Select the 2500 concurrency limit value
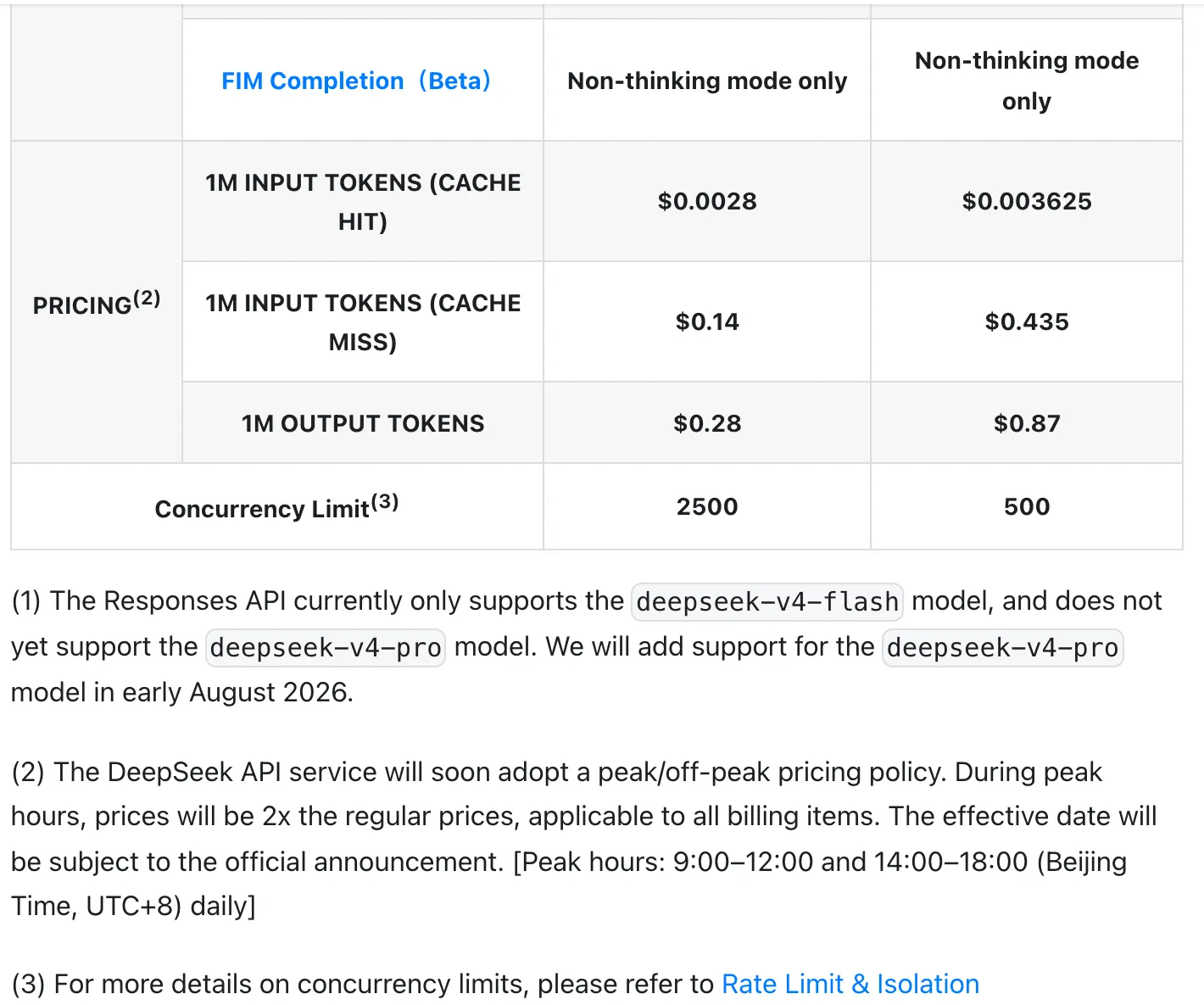Screen dimensions: 1204x1005 (707, 506)
